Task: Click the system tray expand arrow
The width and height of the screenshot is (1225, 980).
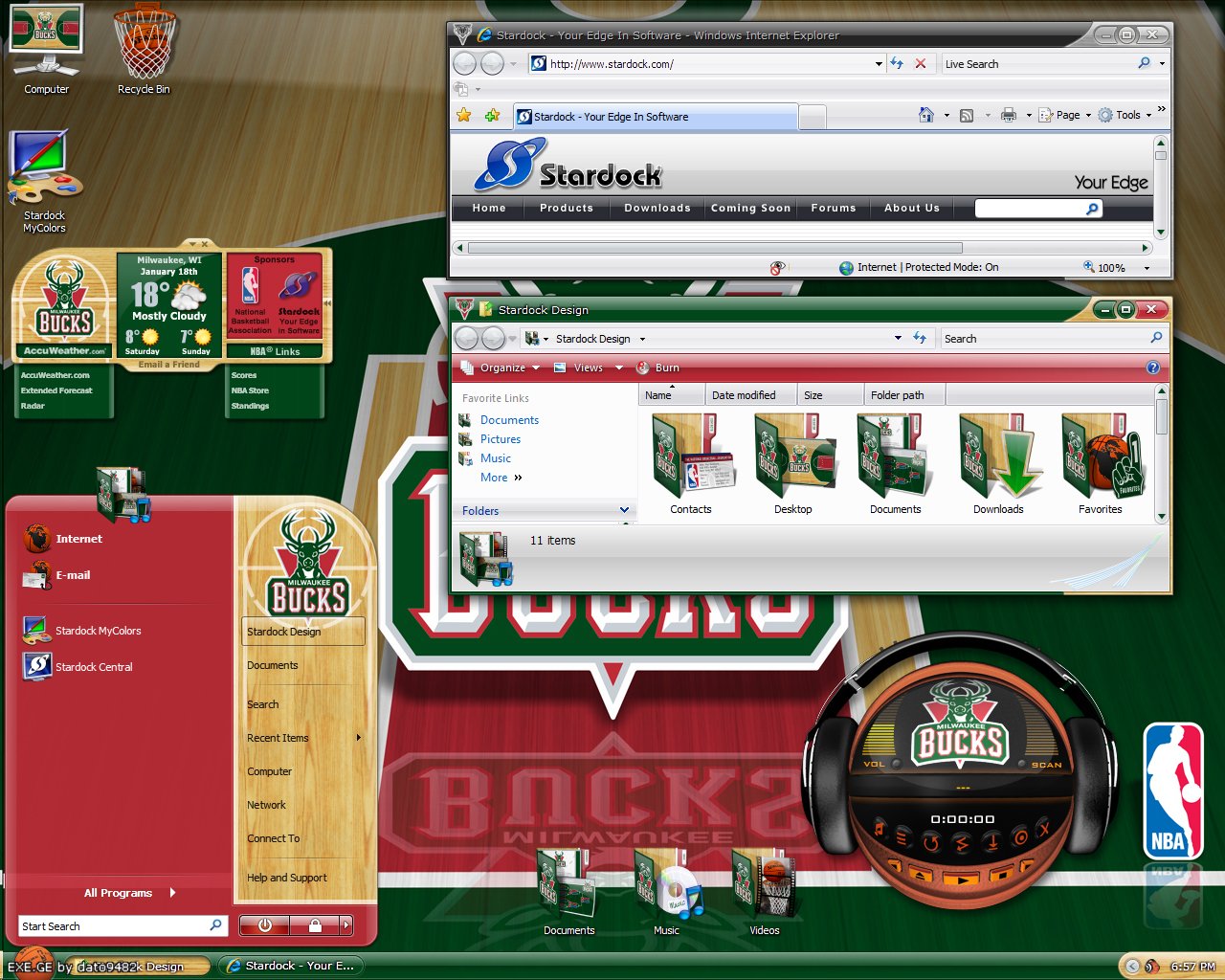Action: coord(1132,967)
